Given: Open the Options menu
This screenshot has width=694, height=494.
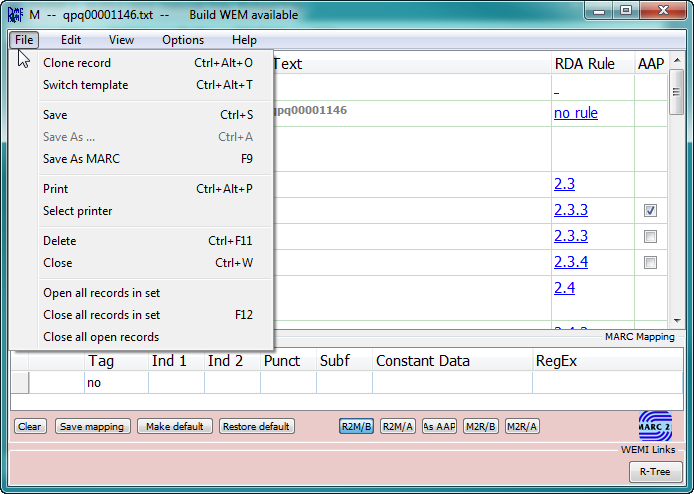Looking at the screenshot, I should tap(183, 40).
